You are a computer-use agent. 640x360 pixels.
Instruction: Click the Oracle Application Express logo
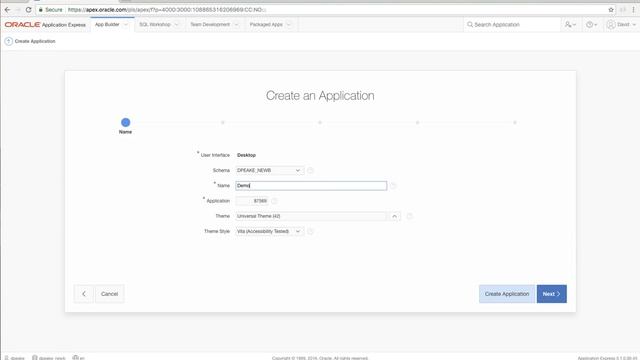point(45,24)
